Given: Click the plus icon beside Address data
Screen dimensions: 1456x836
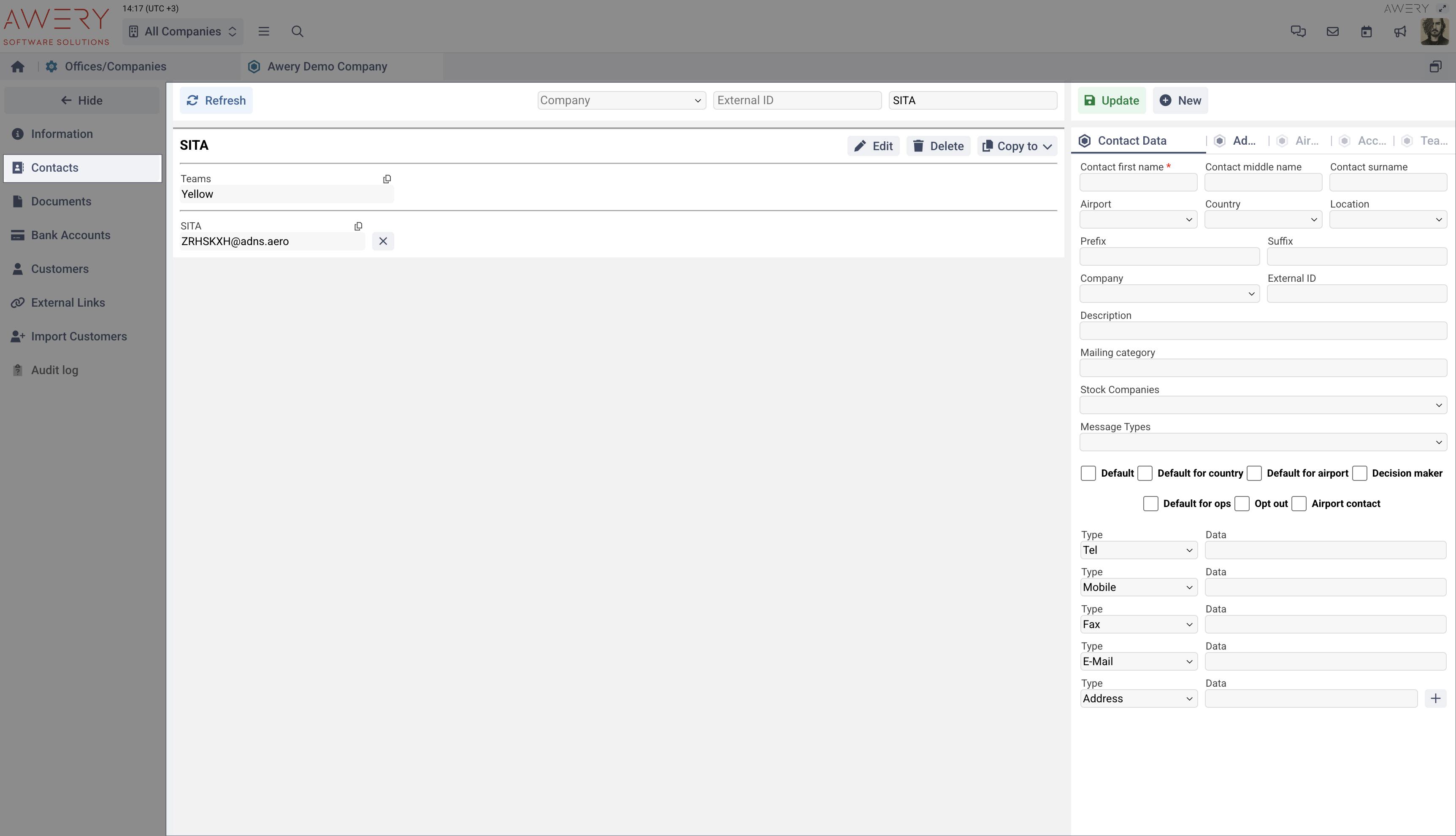Looking at the screenshot, I should [x=1435, y=699].
